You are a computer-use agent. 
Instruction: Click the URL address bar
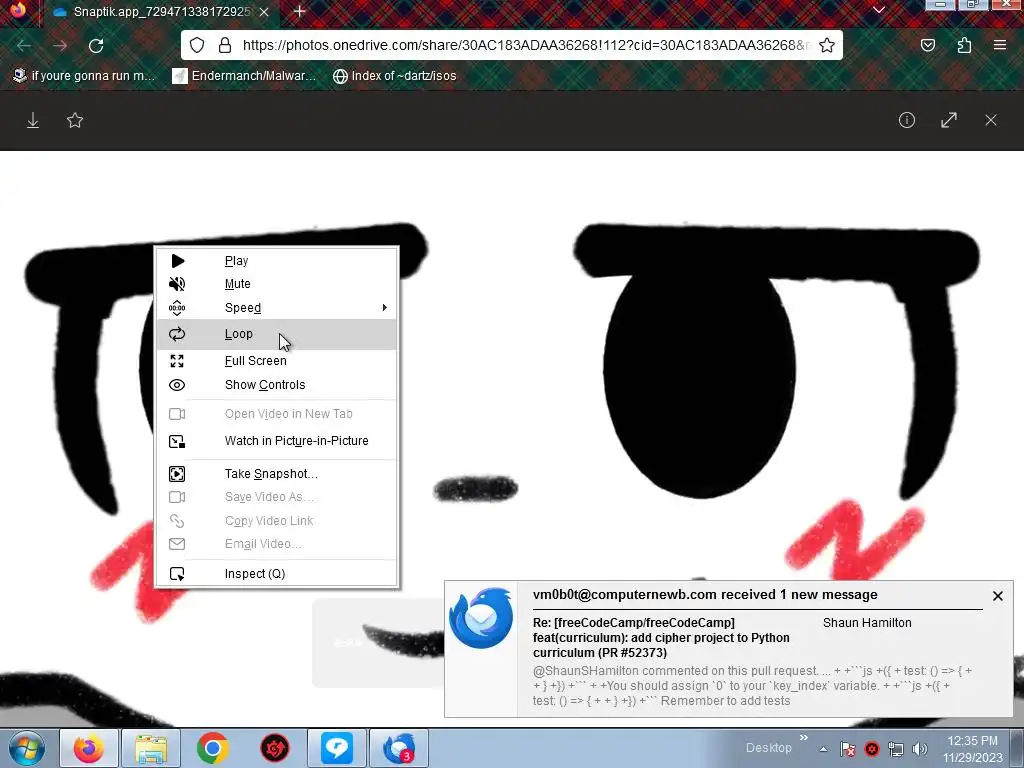[x=511, y=45]
